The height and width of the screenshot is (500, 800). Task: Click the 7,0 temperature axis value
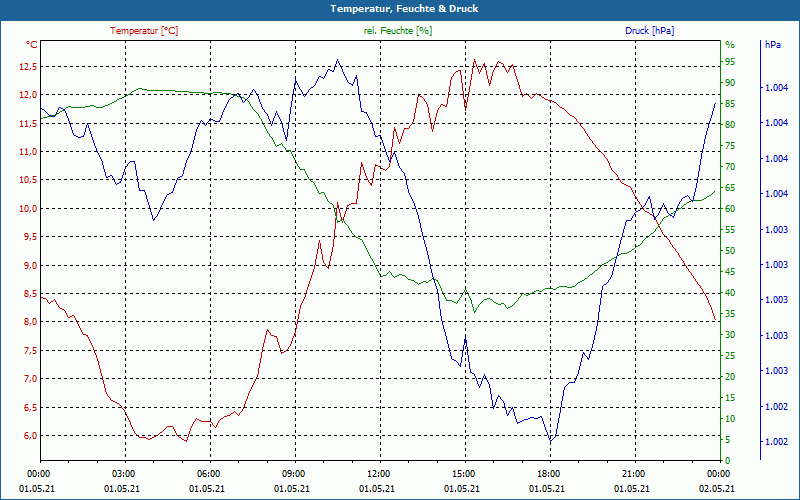(30, 379)
